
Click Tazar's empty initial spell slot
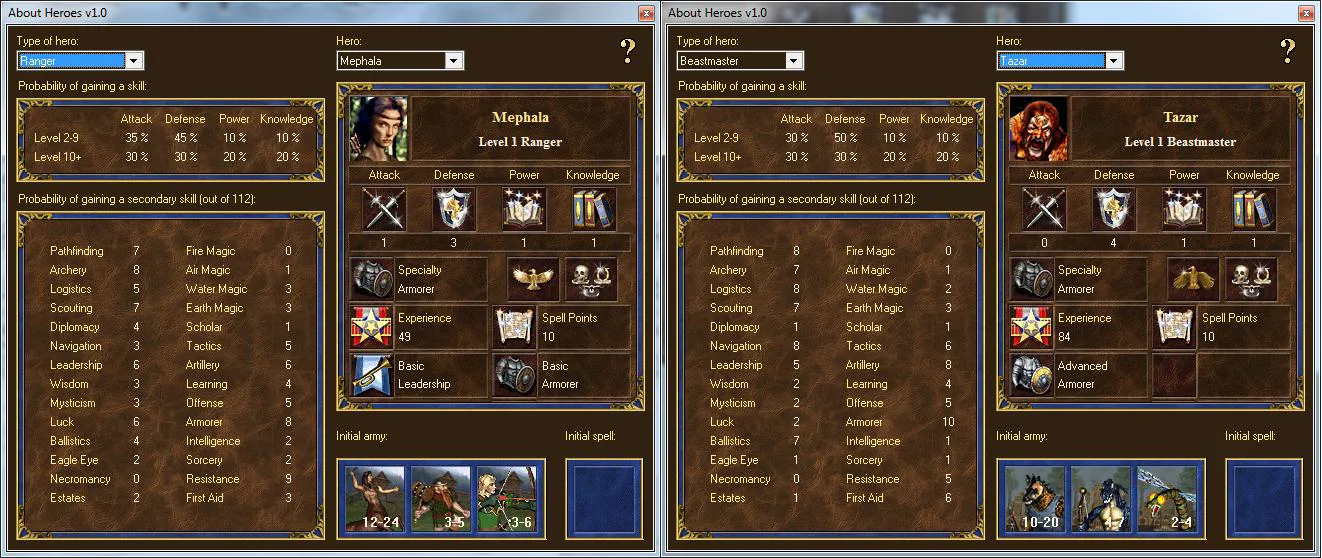click(x=1260, y=498)
